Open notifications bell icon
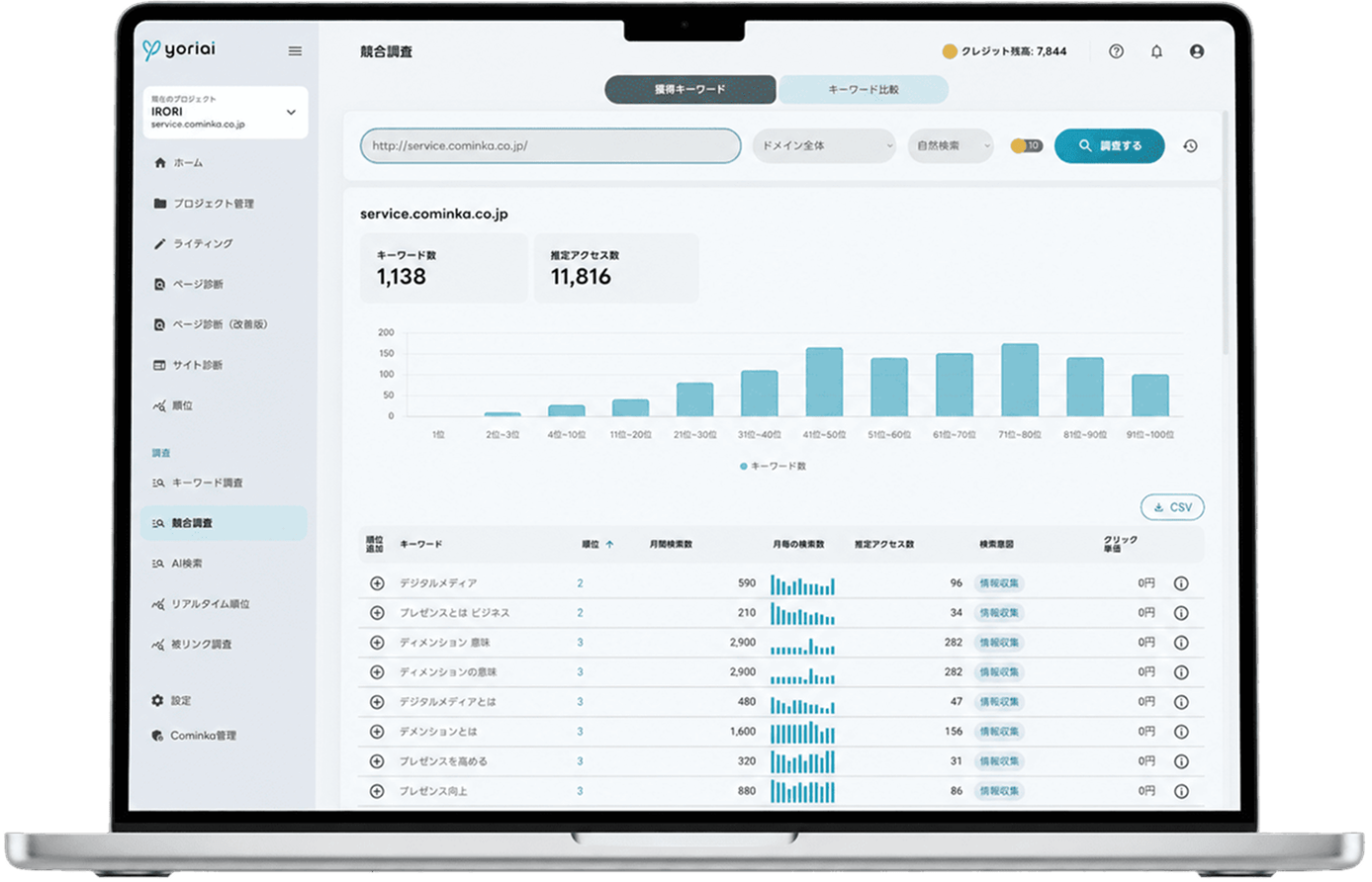1372x882 pixels. pos(1156,51)
